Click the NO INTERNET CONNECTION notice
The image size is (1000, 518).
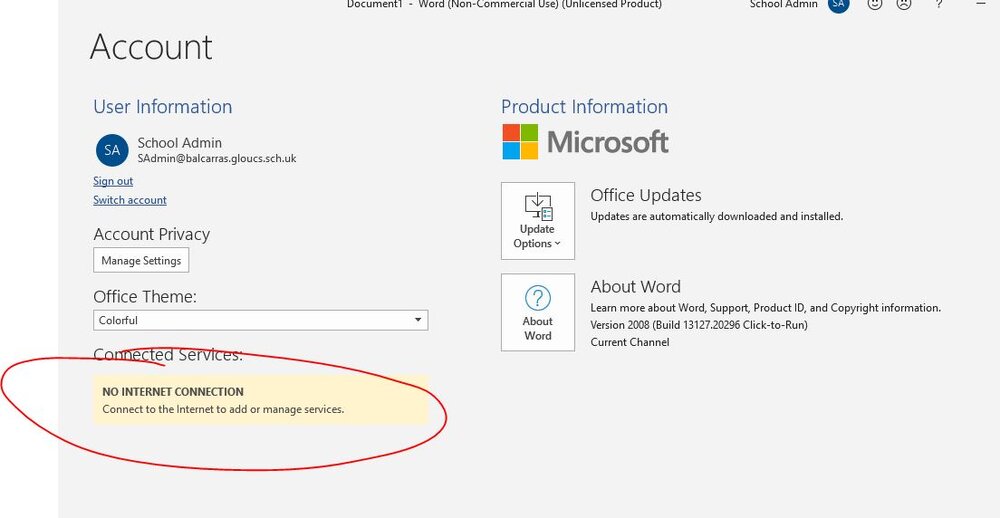coord(260,400)
